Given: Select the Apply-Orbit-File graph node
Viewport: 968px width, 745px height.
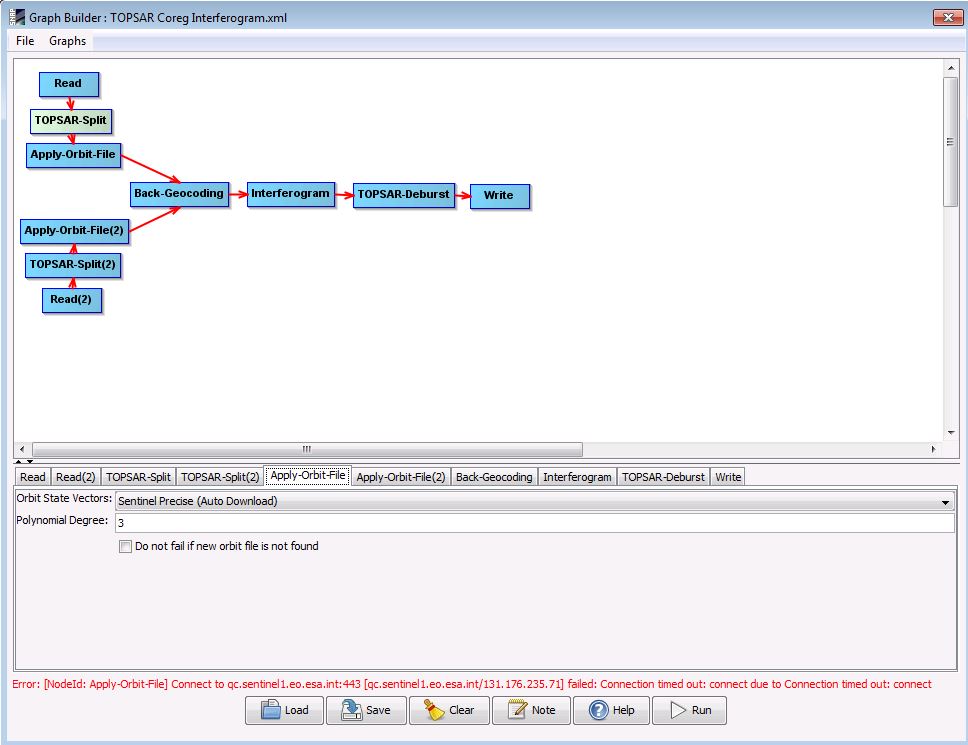Looking at the screenshot, I should pos(73,155).
